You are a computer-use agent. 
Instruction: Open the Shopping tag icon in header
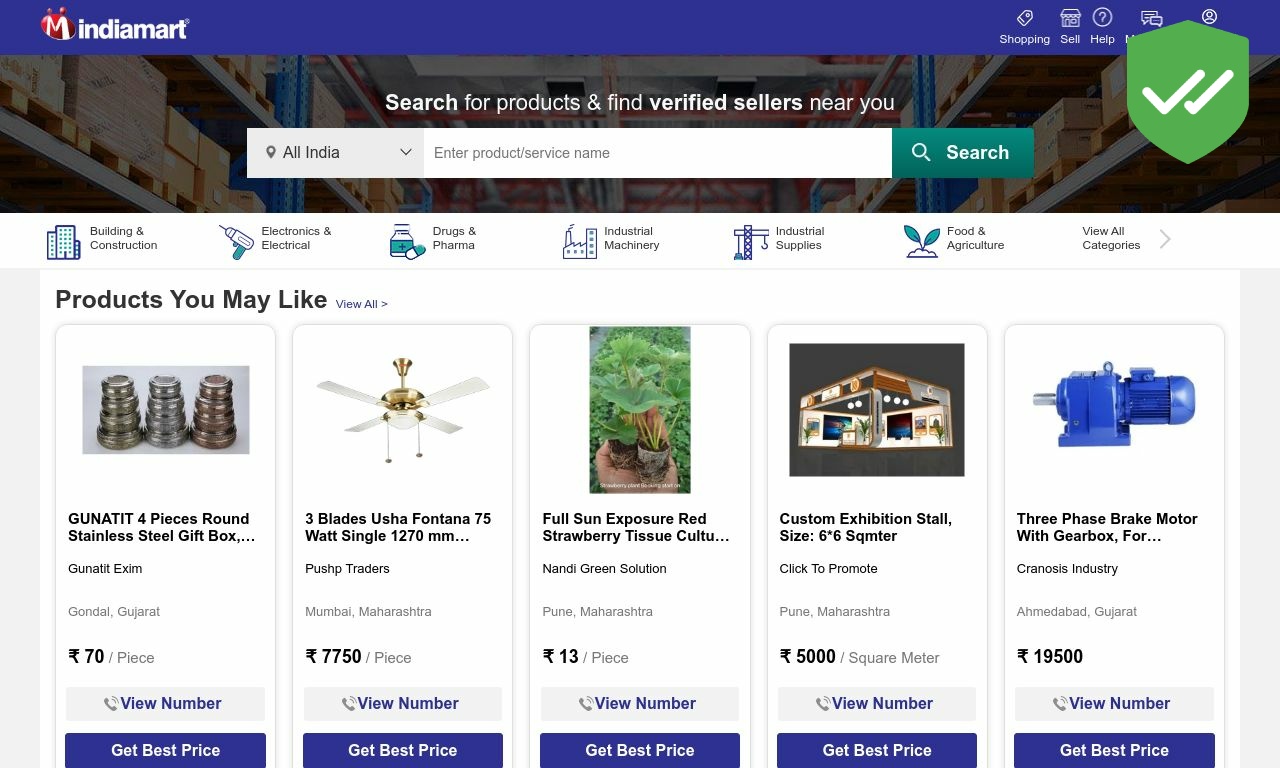(1024, 18)
